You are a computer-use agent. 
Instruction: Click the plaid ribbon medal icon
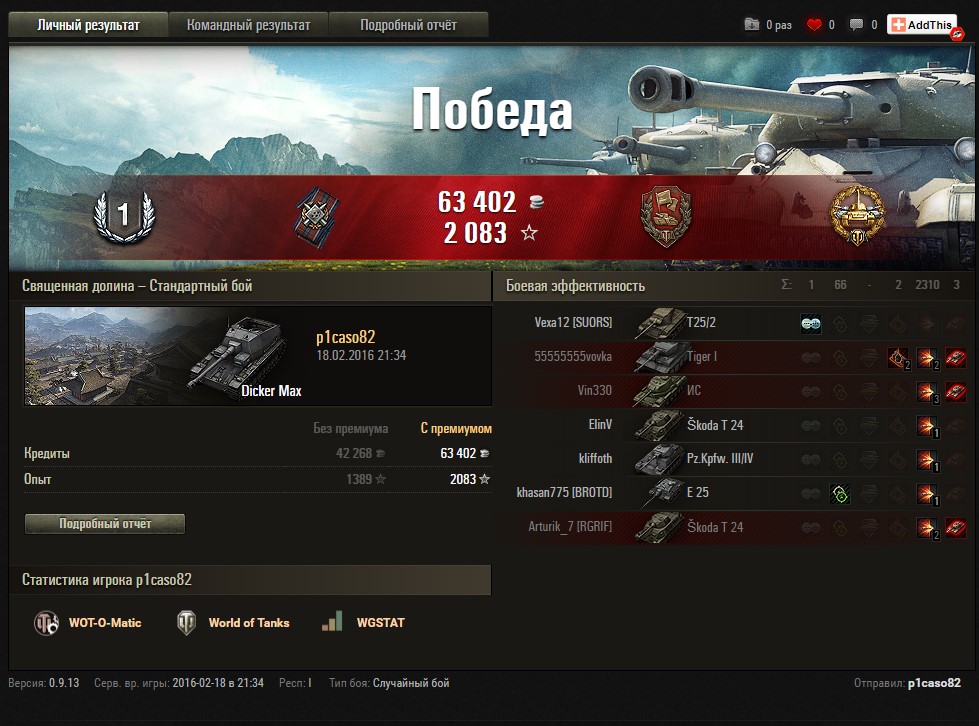317,217
